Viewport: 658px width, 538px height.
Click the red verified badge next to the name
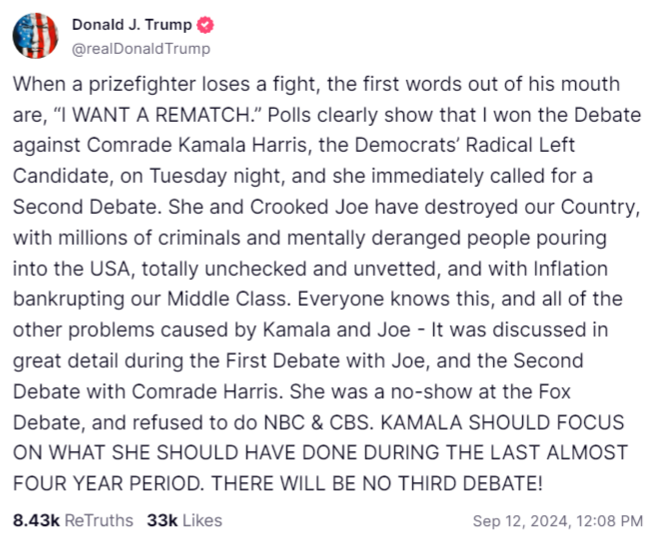[x=206, y=26]
